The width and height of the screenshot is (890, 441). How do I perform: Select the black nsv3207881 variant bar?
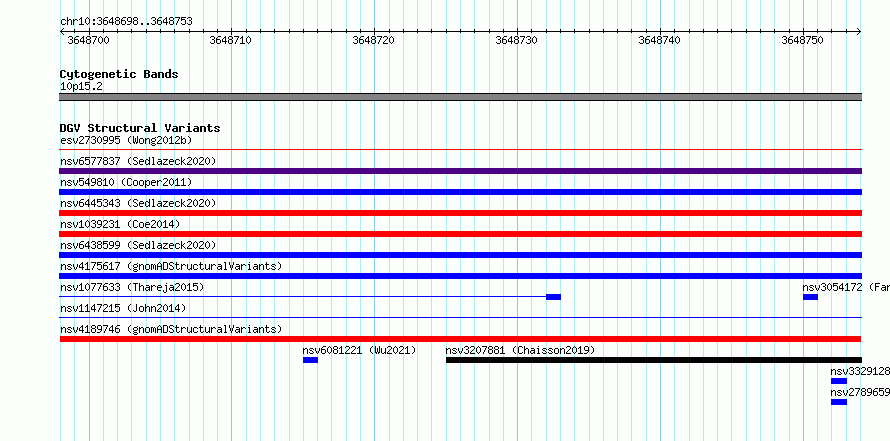pyautogui.click(x=654, y=360)
